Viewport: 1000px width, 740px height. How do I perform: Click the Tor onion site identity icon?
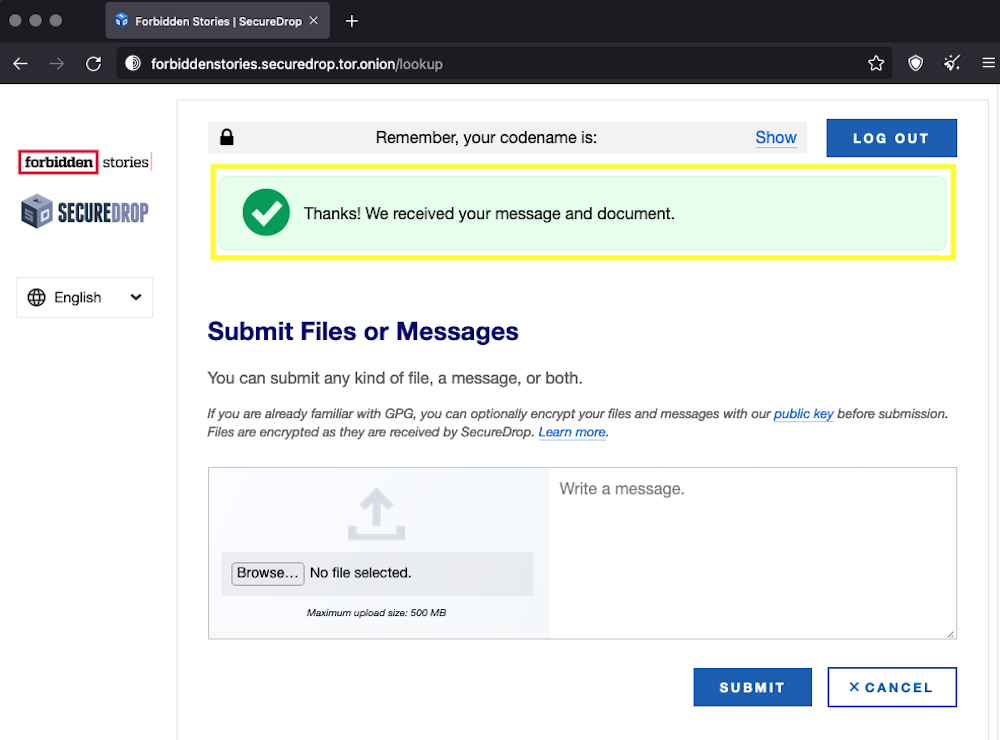coord(133,64)
